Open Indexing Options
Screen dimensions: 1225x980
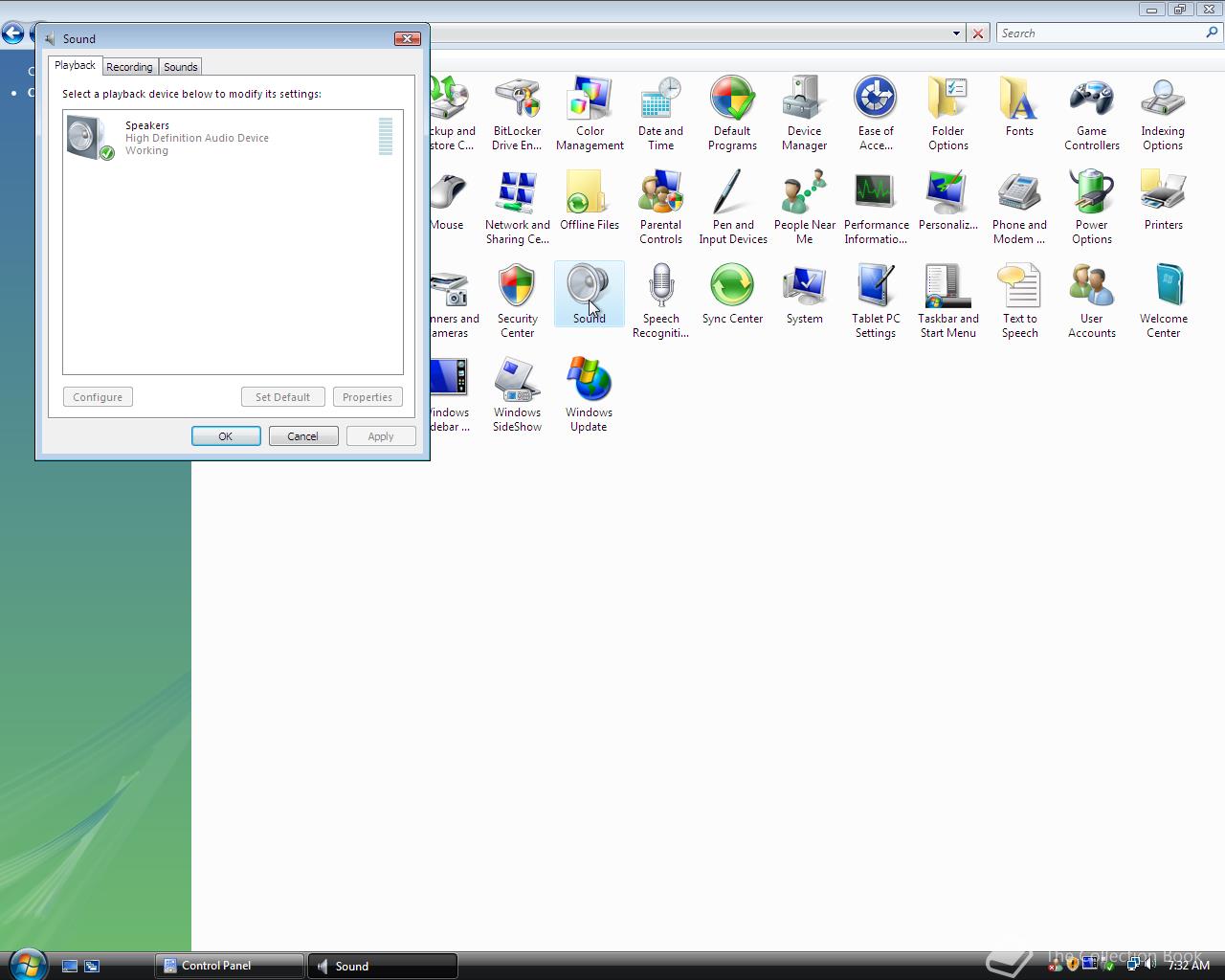tap(1163, 114)
